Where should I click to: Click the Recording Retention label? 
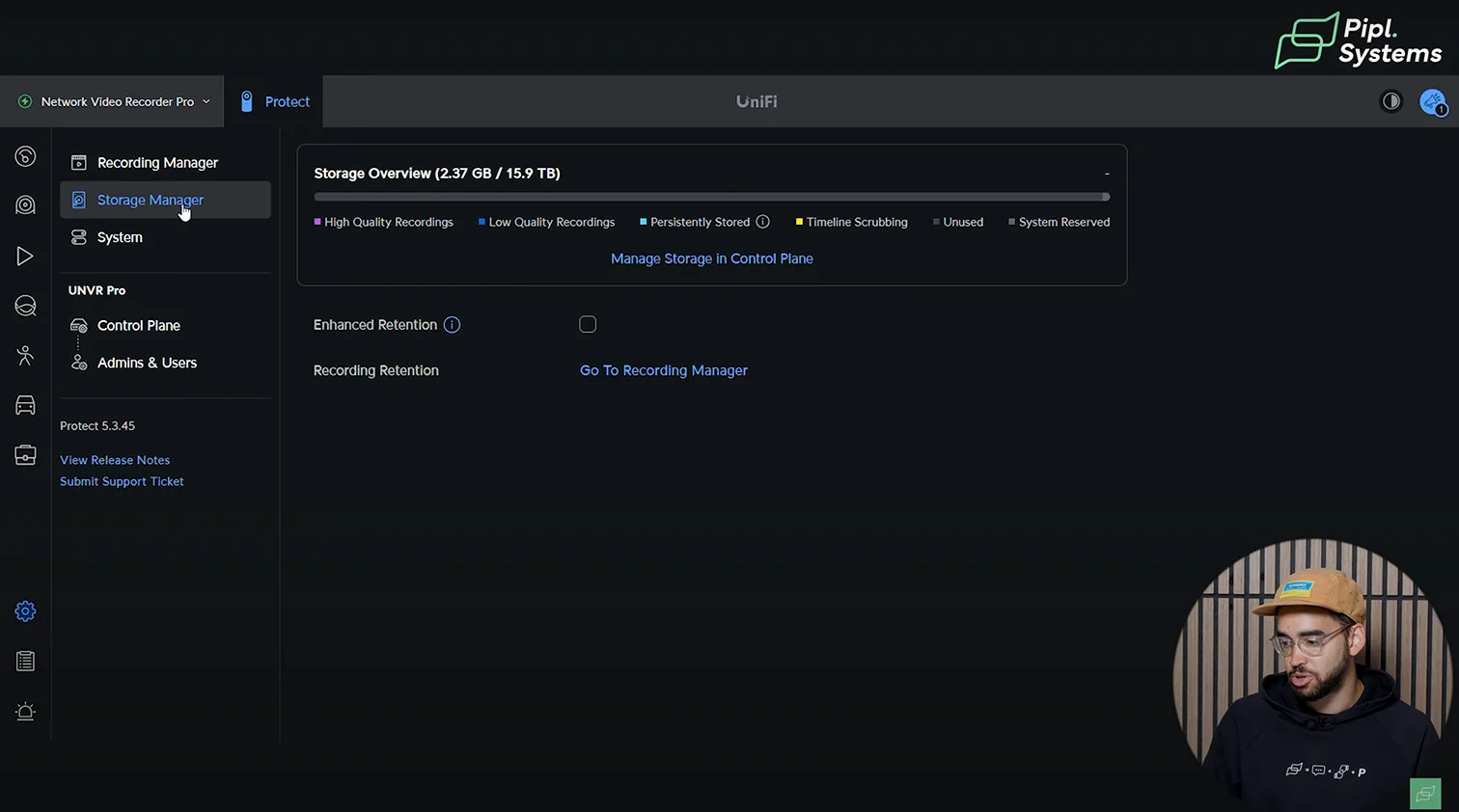(x=376, y=370)
